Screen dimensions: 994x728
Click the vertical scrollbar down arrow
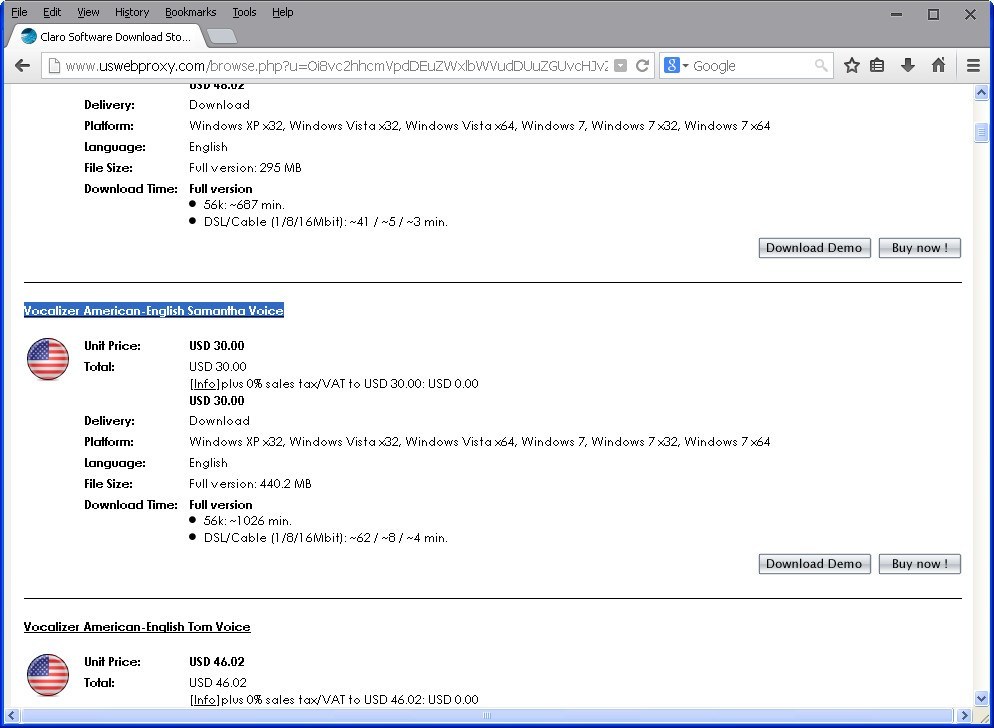(x=981, y=698)
